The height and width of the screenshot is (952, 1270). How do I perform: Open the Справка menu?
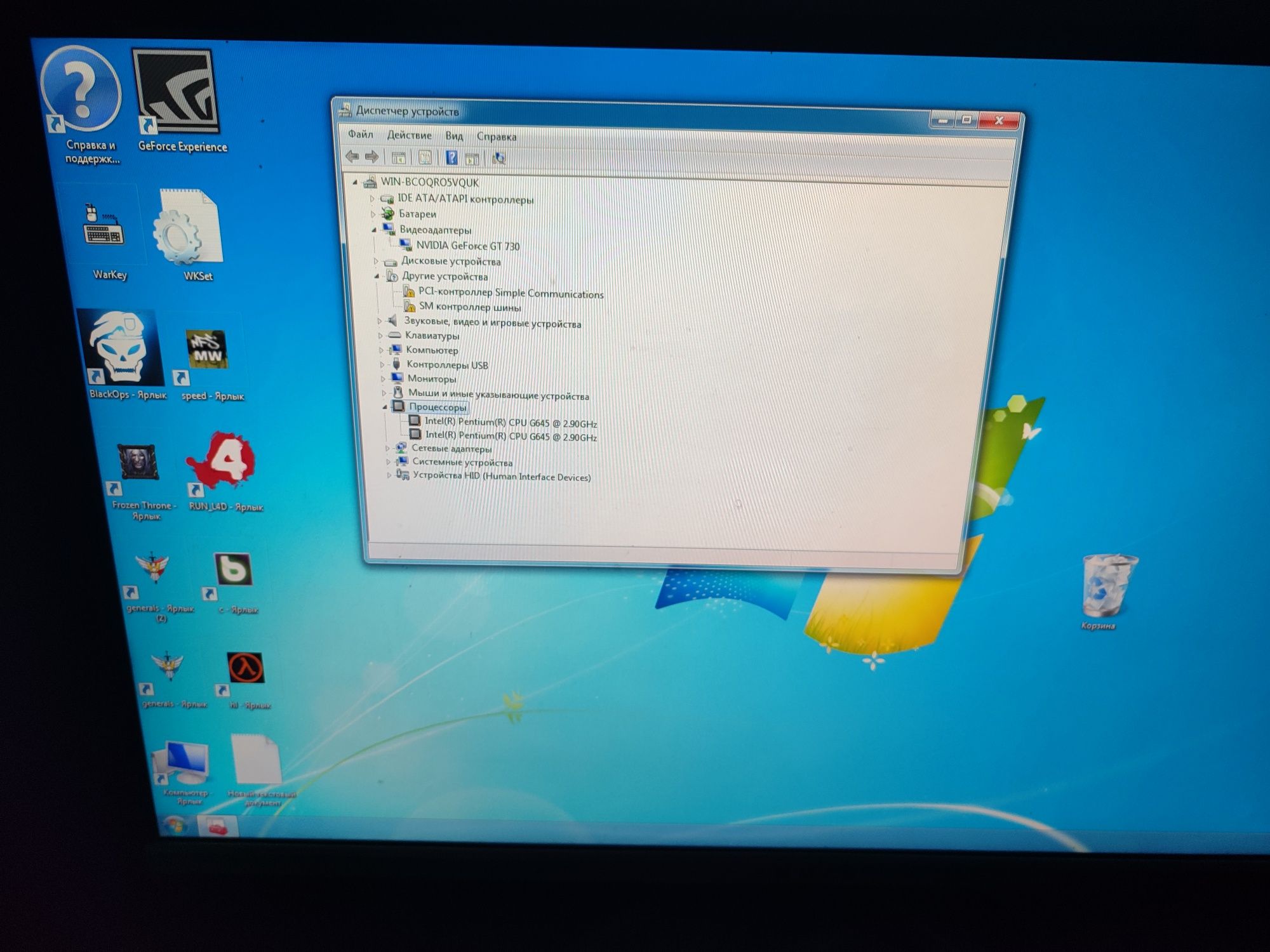(497, 136)
